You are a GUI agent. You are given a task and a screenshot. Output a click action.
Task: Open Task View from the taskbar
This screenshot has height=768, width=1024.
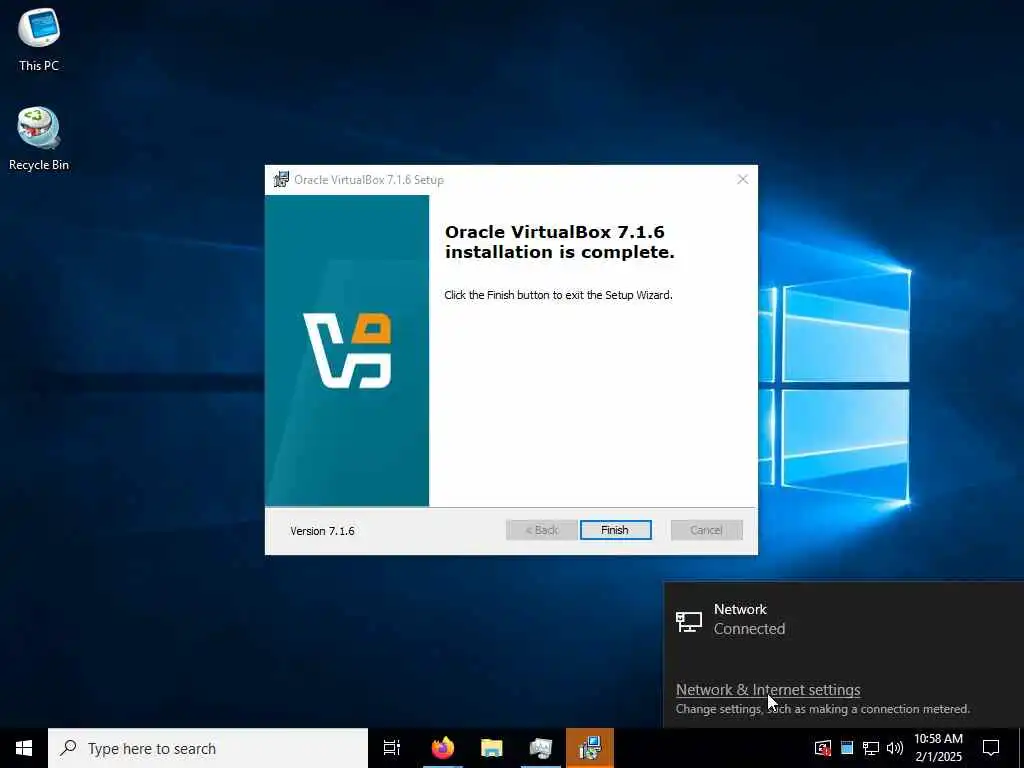point(392,748)
